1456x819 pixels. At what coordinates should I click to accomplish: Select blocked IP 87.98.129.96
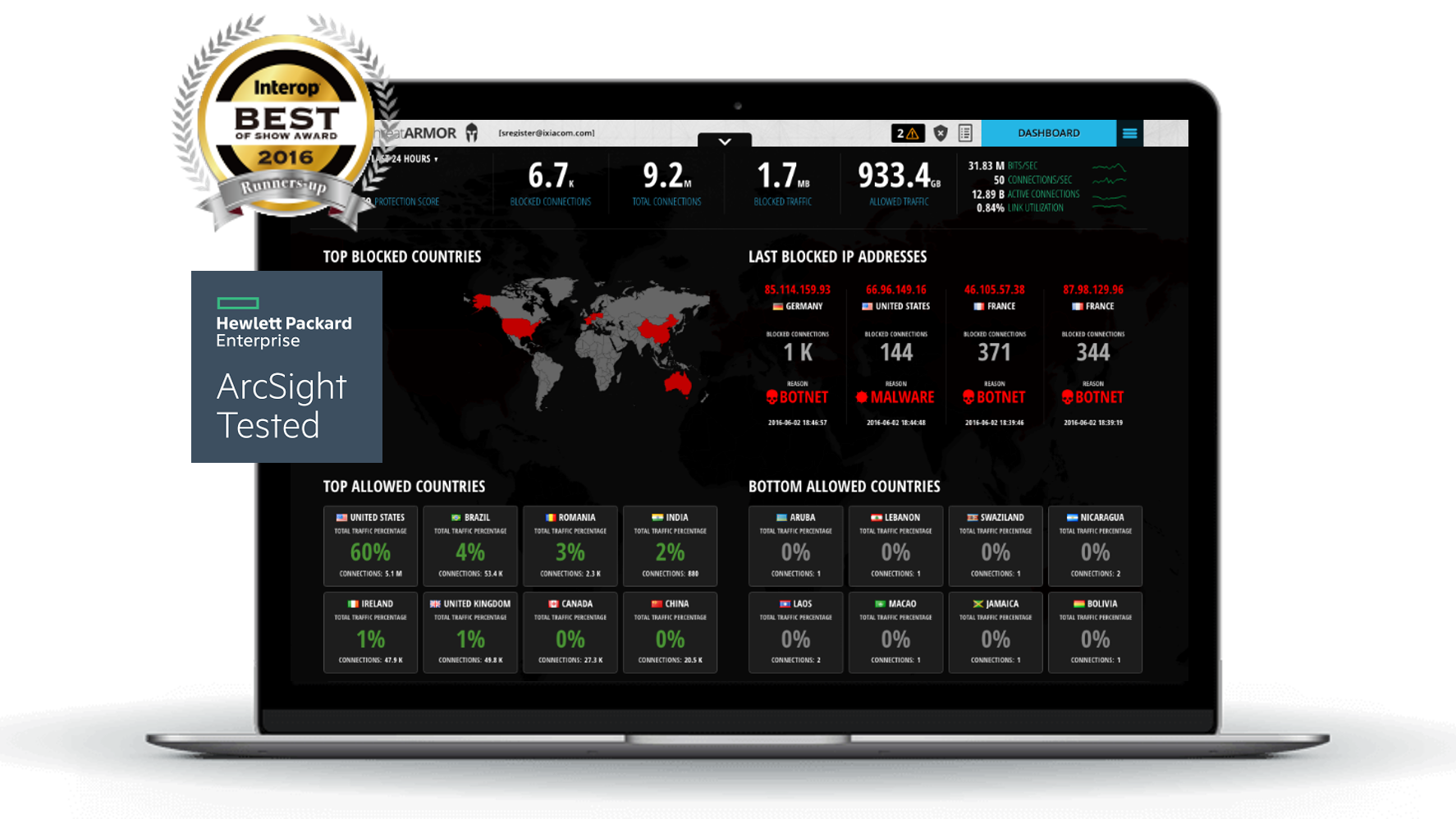pyautogui.click(x=1092, y=290)
